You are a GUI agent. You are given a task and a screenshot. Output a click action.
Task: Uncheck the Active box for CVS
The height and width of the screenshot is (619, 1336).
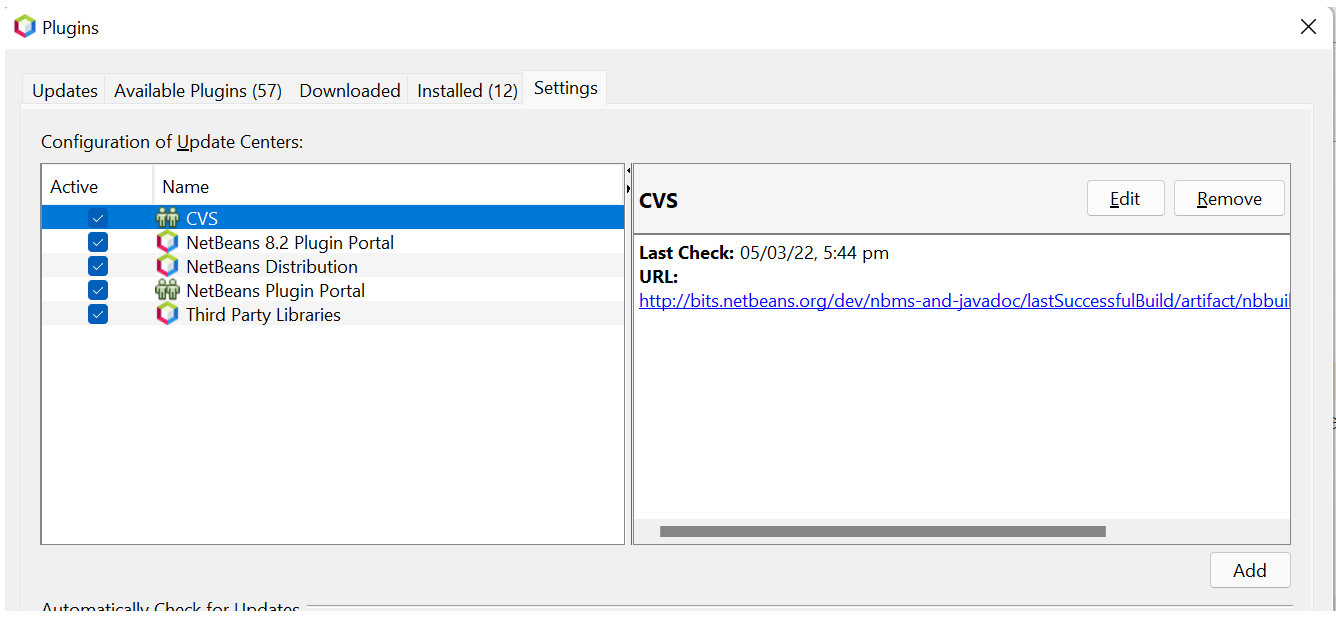click(x=97, y=218)
